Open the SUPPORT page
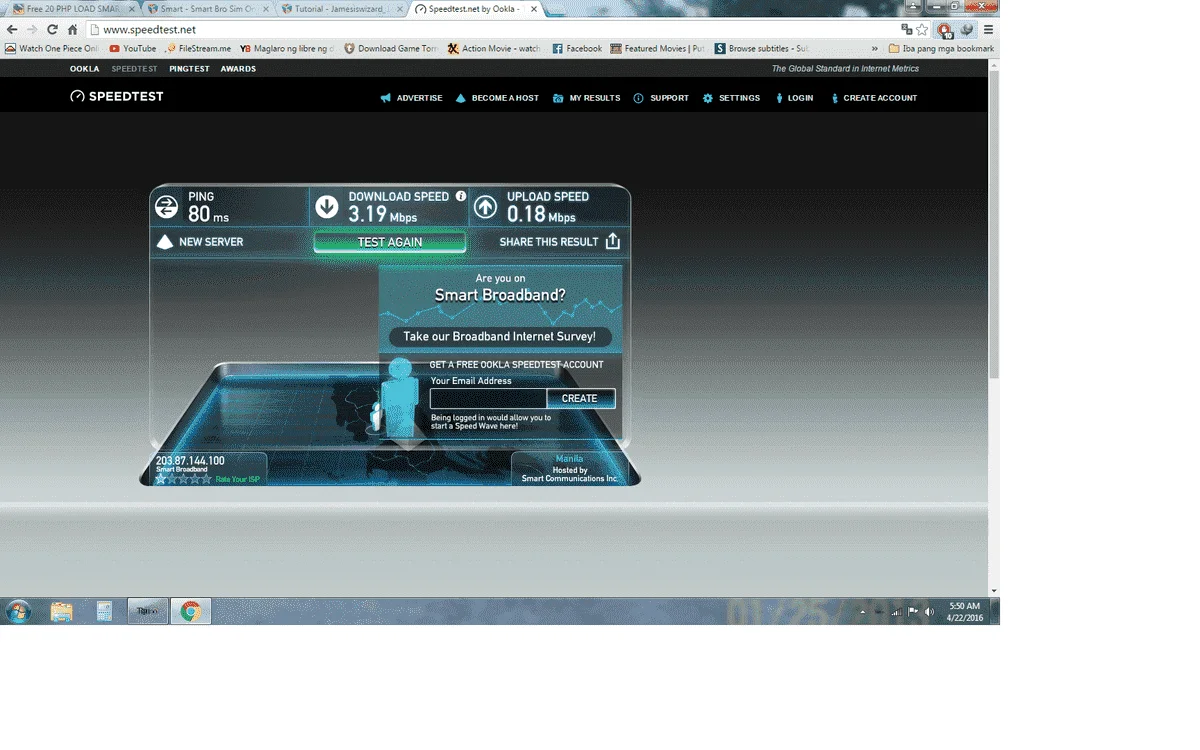The image size is (1200, 750). click(661, 98)
